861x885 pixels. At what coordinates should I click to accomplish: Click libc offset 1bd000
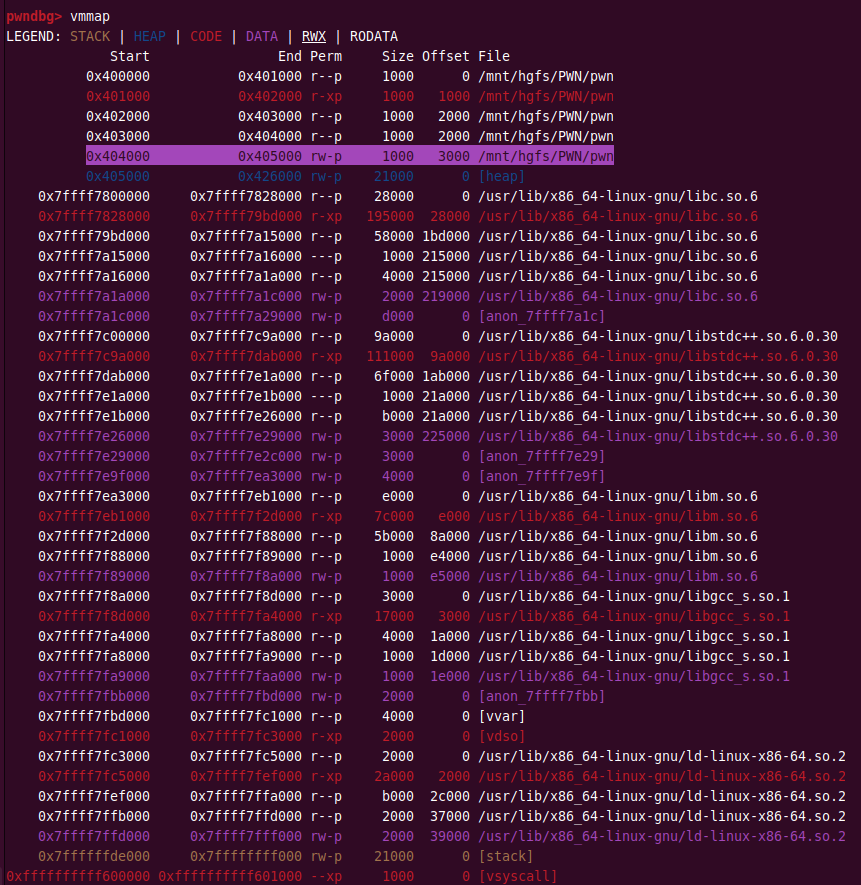(x=445, y=236)
